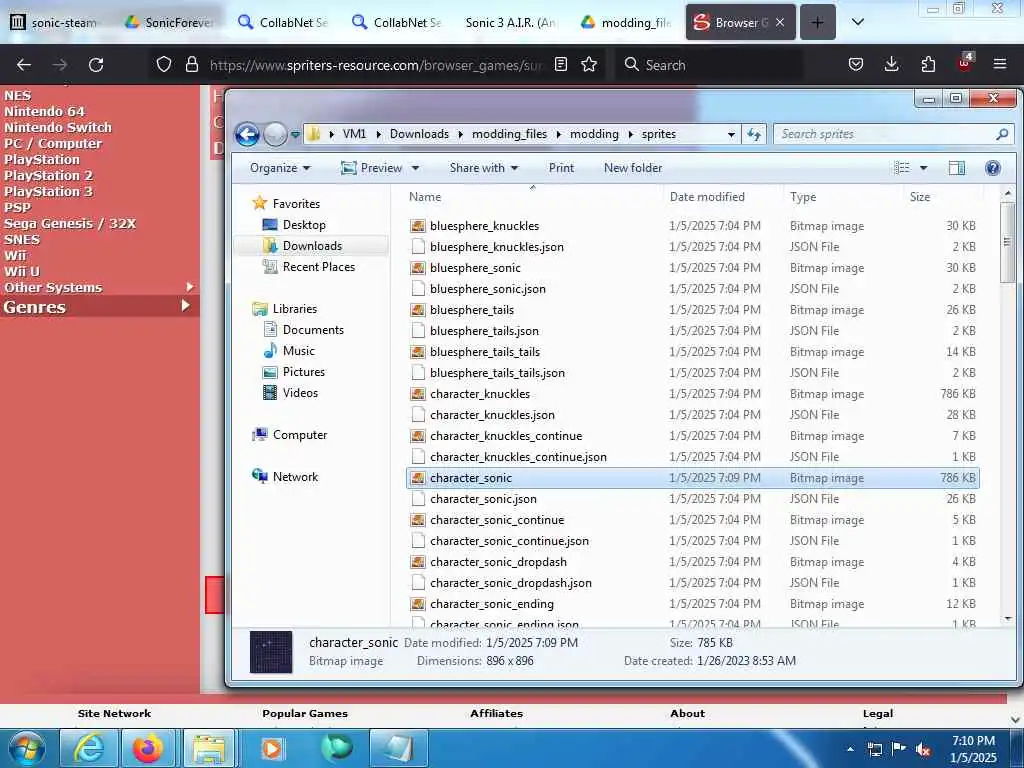Screen dimensions: 1024x768
Task: Open Firefox downloads panel
Action: pyautogui.click(x=891, y=65)
